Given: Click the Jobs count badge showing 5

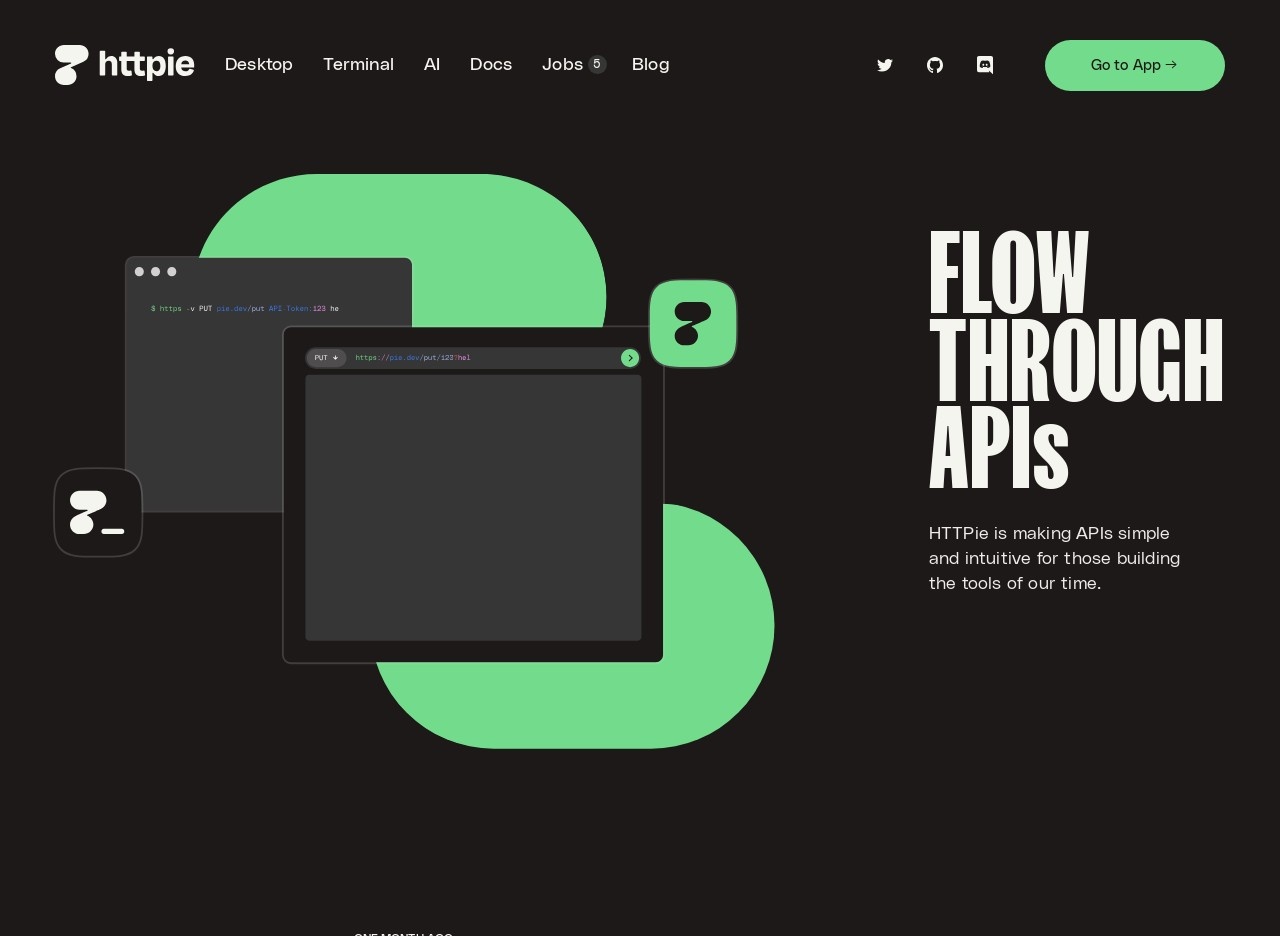Looking at the screenshot, I should [x=597, y=64].
